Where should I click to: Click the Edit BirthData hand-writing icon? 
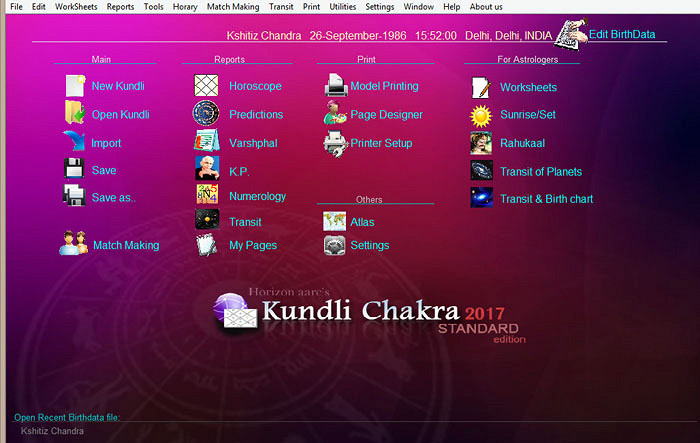pos(571,34)
